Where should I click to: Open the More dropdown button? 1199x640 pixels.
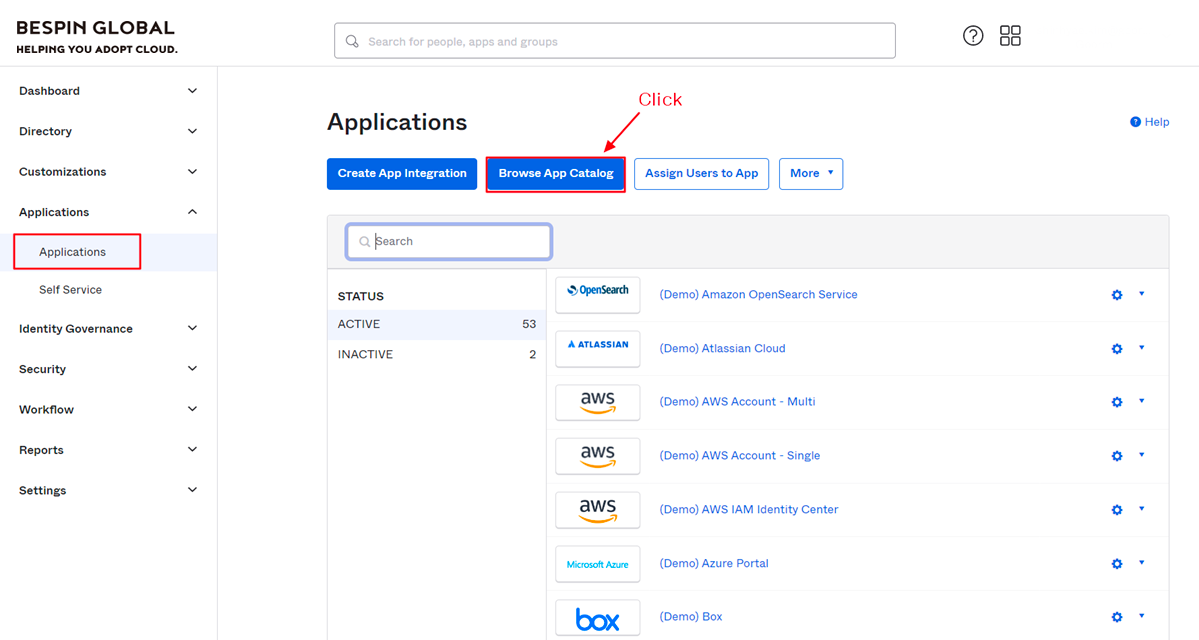(810, 174)
